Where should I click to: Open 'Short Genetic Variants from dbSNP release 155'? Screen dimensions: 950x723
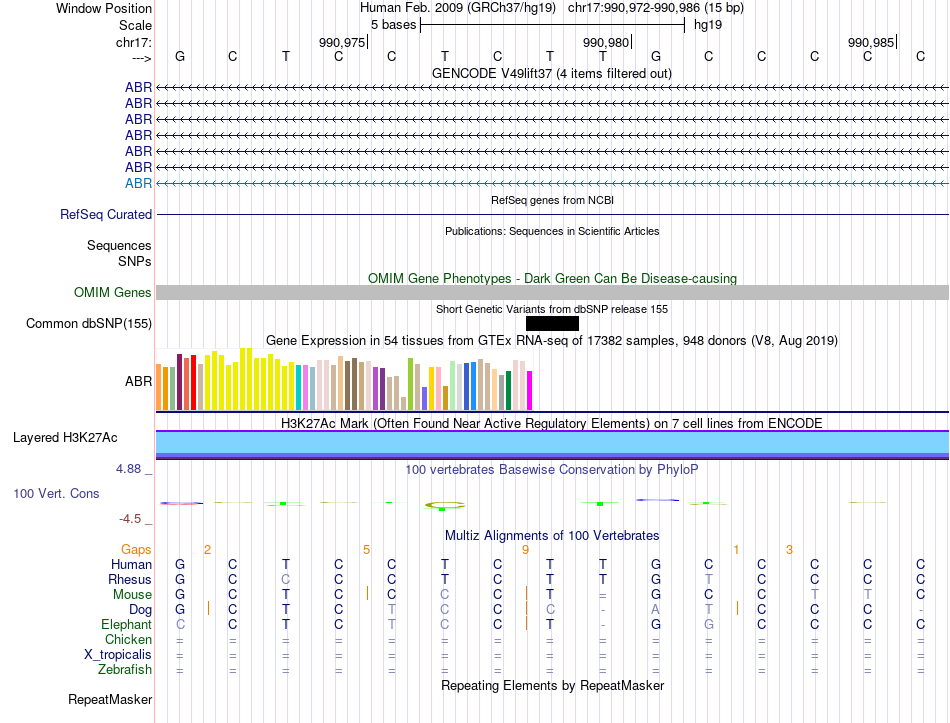click(552, 309)
